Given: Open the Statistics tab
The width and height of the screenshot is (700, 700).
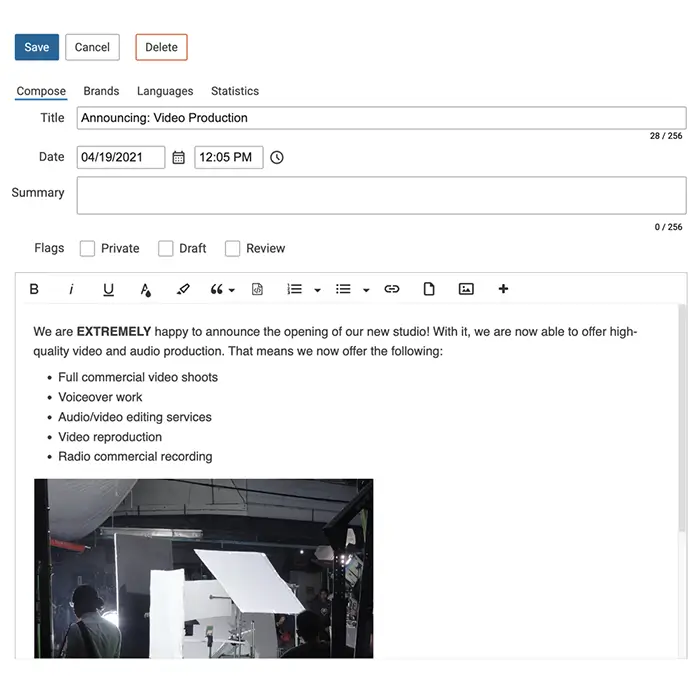Looking at the screenshot, I should [x=235, y=91].
